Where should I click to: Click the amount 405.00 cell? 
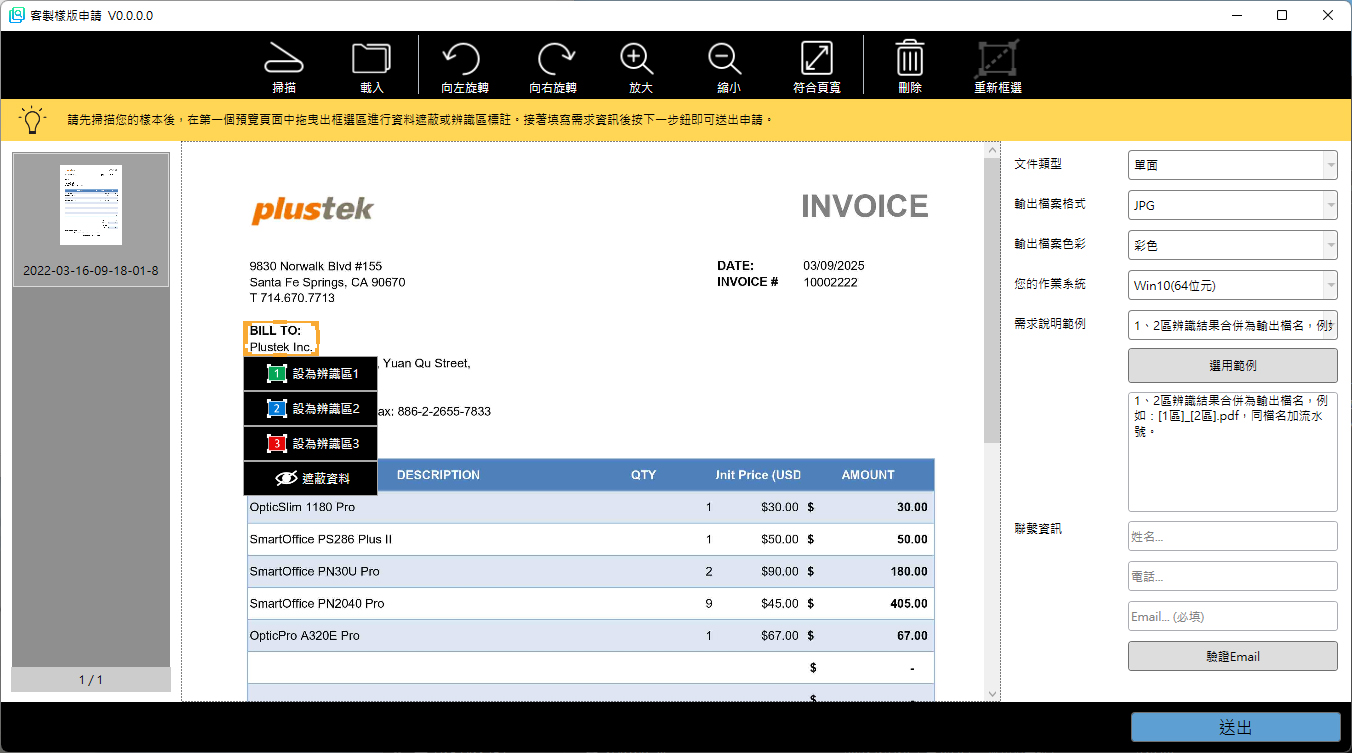[x=909, y=604]
